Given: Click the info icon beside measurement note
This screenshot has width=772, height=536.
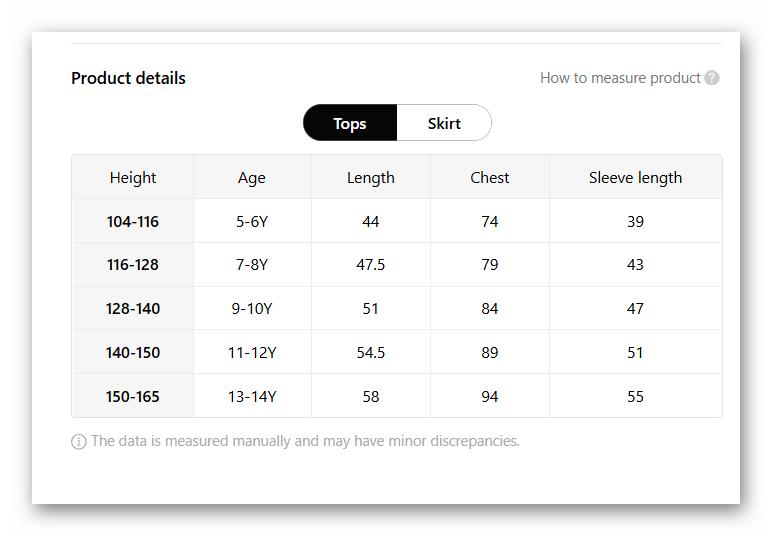Looking at the screenshot, I should [79, 441].
